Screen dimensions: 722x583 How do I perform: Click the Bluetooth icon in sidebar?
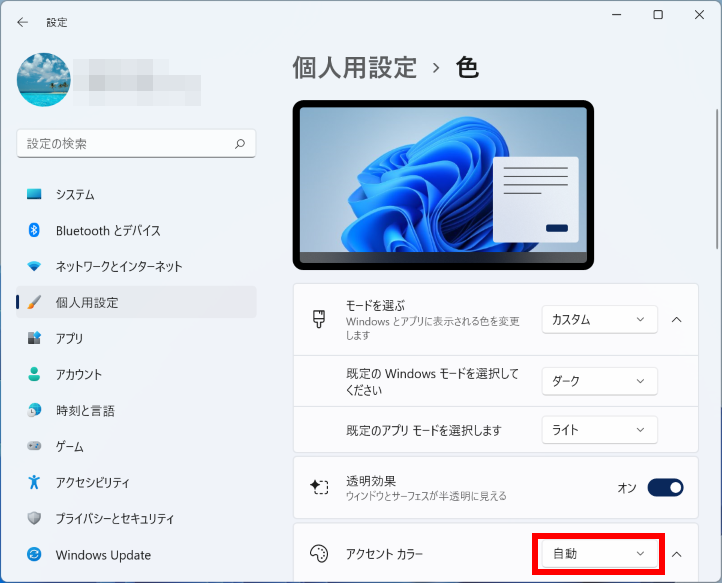coord(34,230)
